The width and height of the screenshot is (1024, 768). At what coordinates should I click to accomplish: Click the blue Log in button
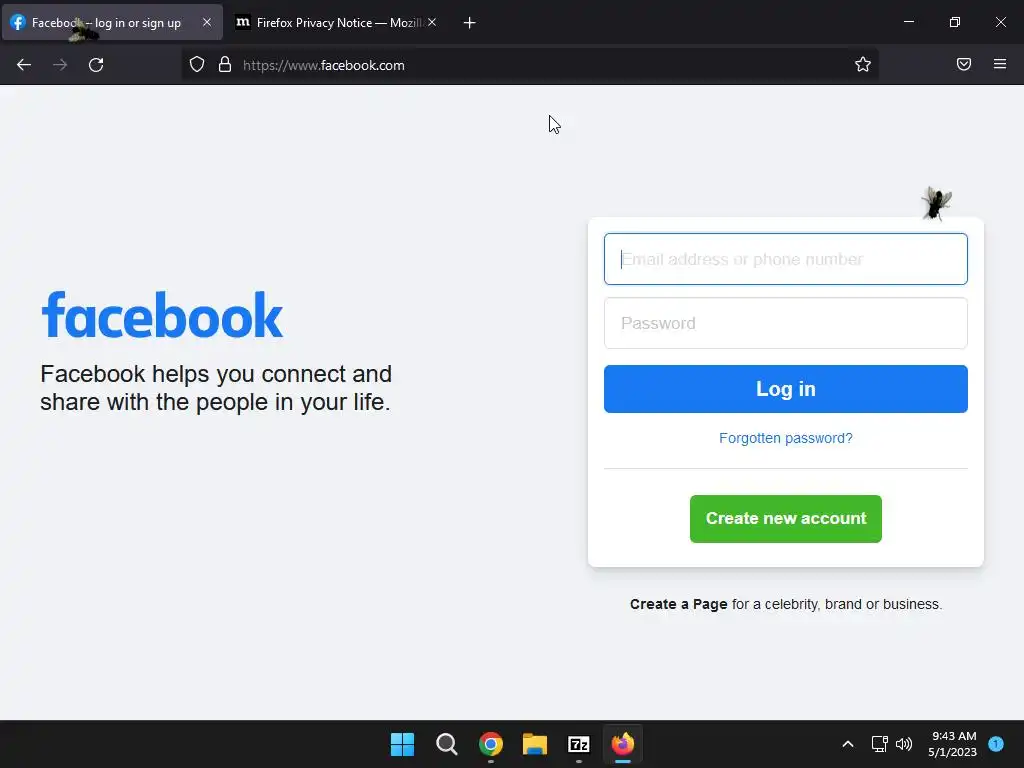[786, 389]
